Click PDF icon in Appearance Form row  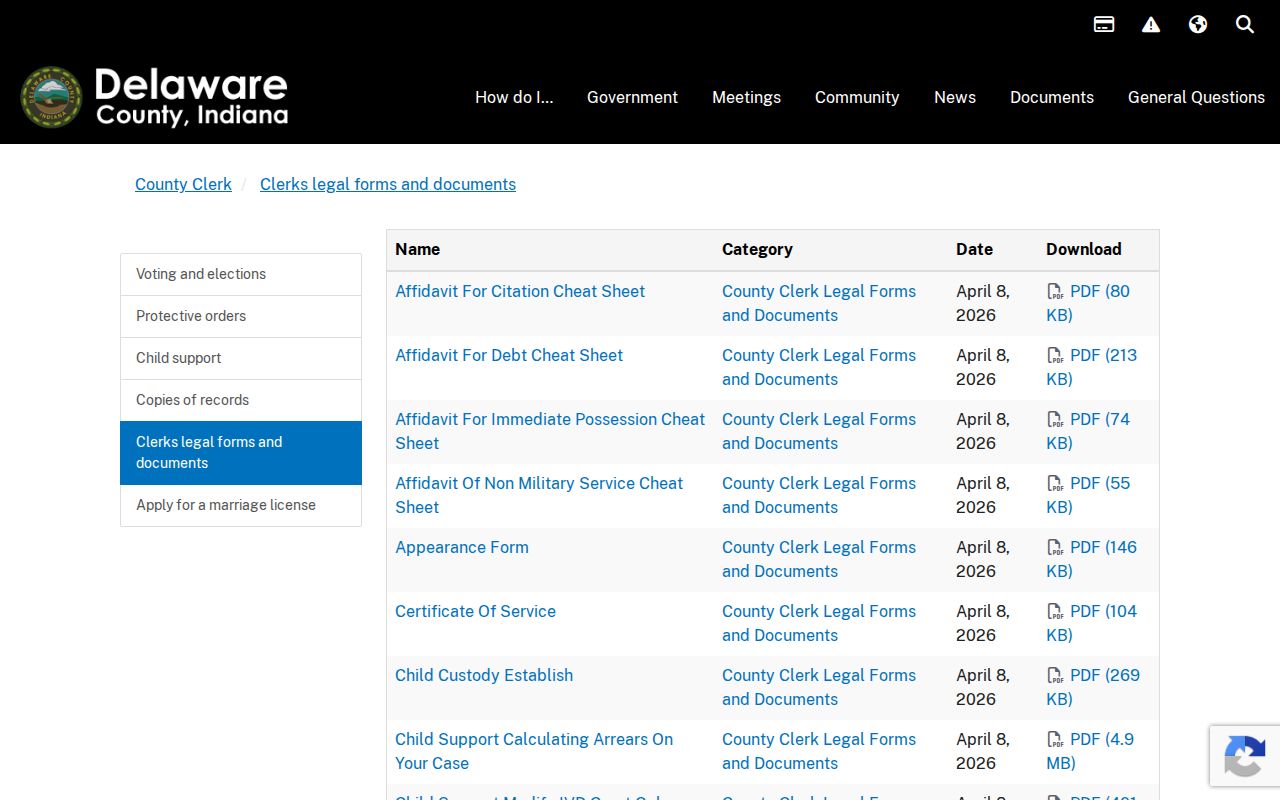coord(1055,548)
